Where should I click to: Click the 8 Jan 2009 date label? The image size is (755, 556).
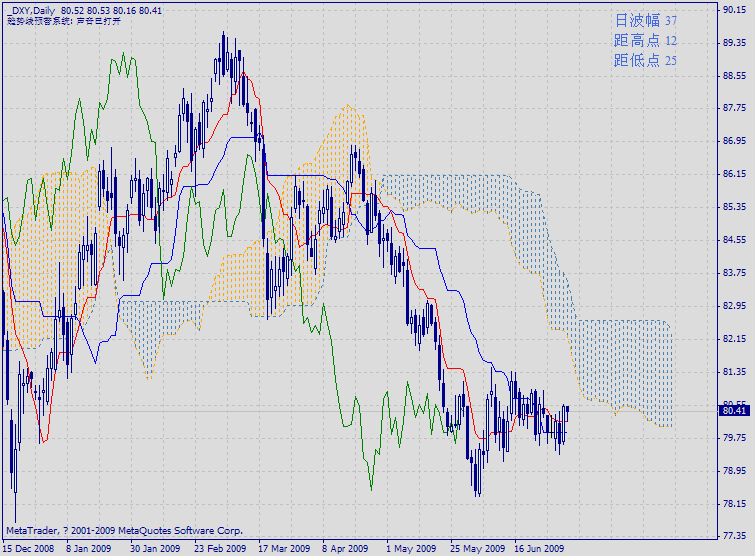click(87, 548)
